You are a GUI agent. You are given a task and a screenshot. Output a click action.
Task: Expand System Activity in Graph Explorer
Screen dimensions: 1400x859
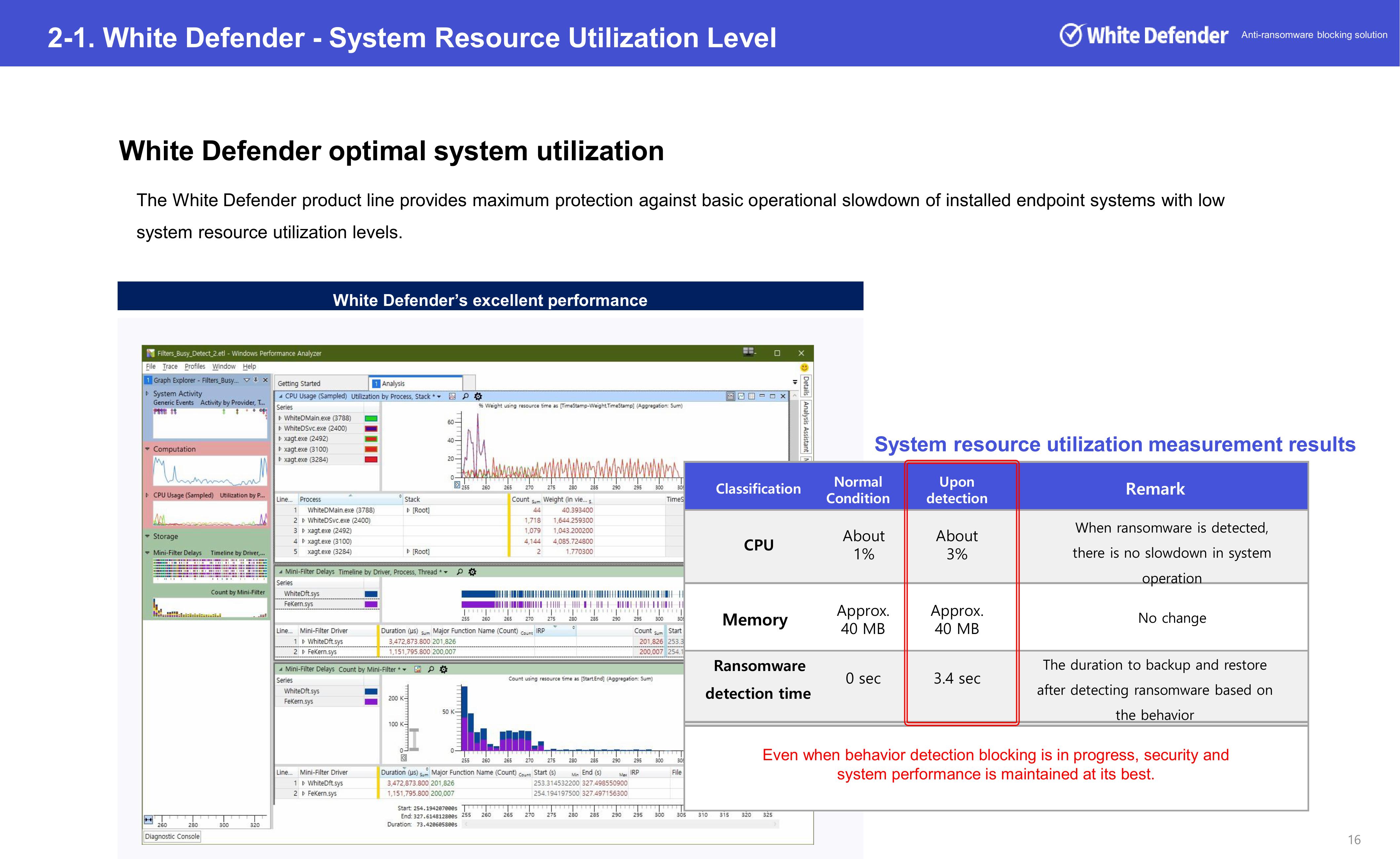[x=147, y=393]
